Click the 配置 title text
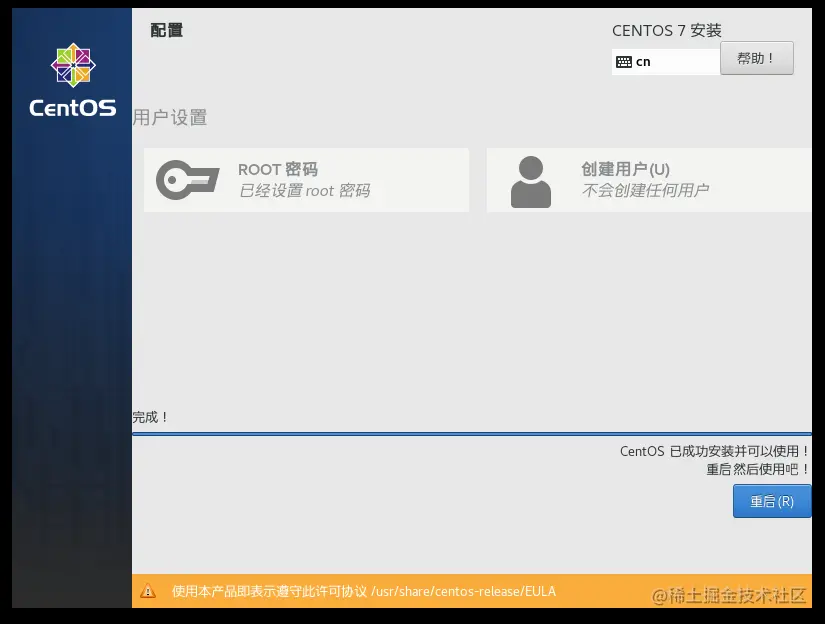The width and height of the screenshot is (825, 624). [167, 31]
